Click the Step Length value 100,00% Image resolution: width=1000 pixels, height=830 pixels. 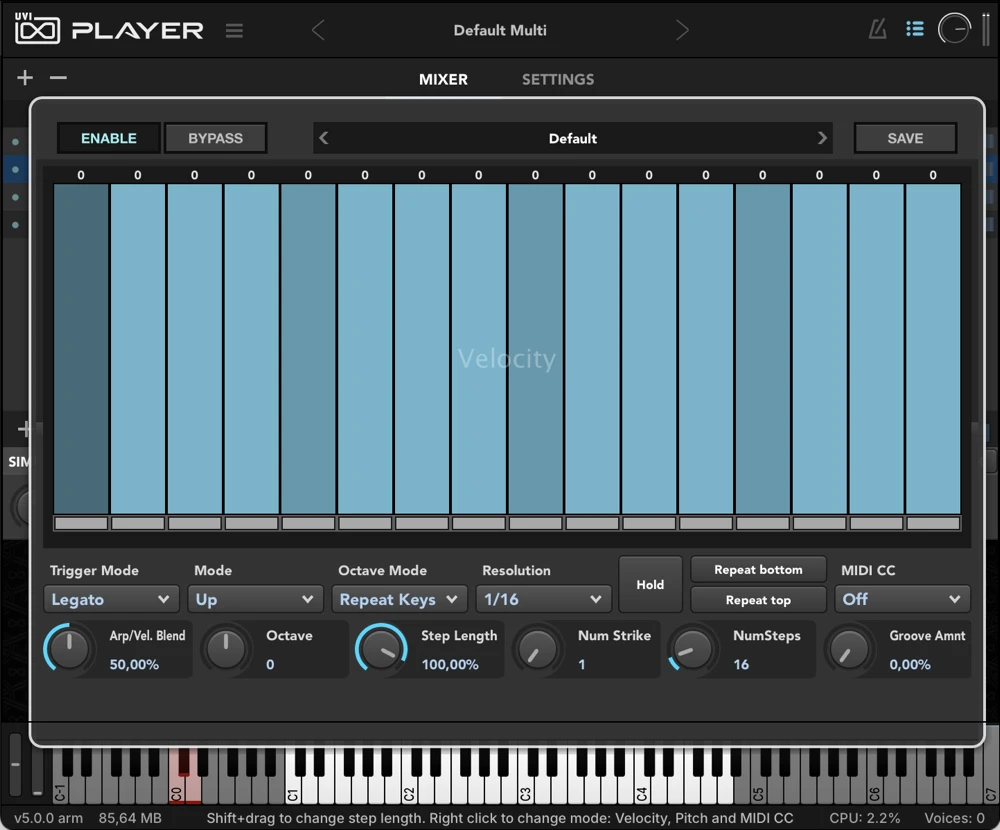point(450,664)
